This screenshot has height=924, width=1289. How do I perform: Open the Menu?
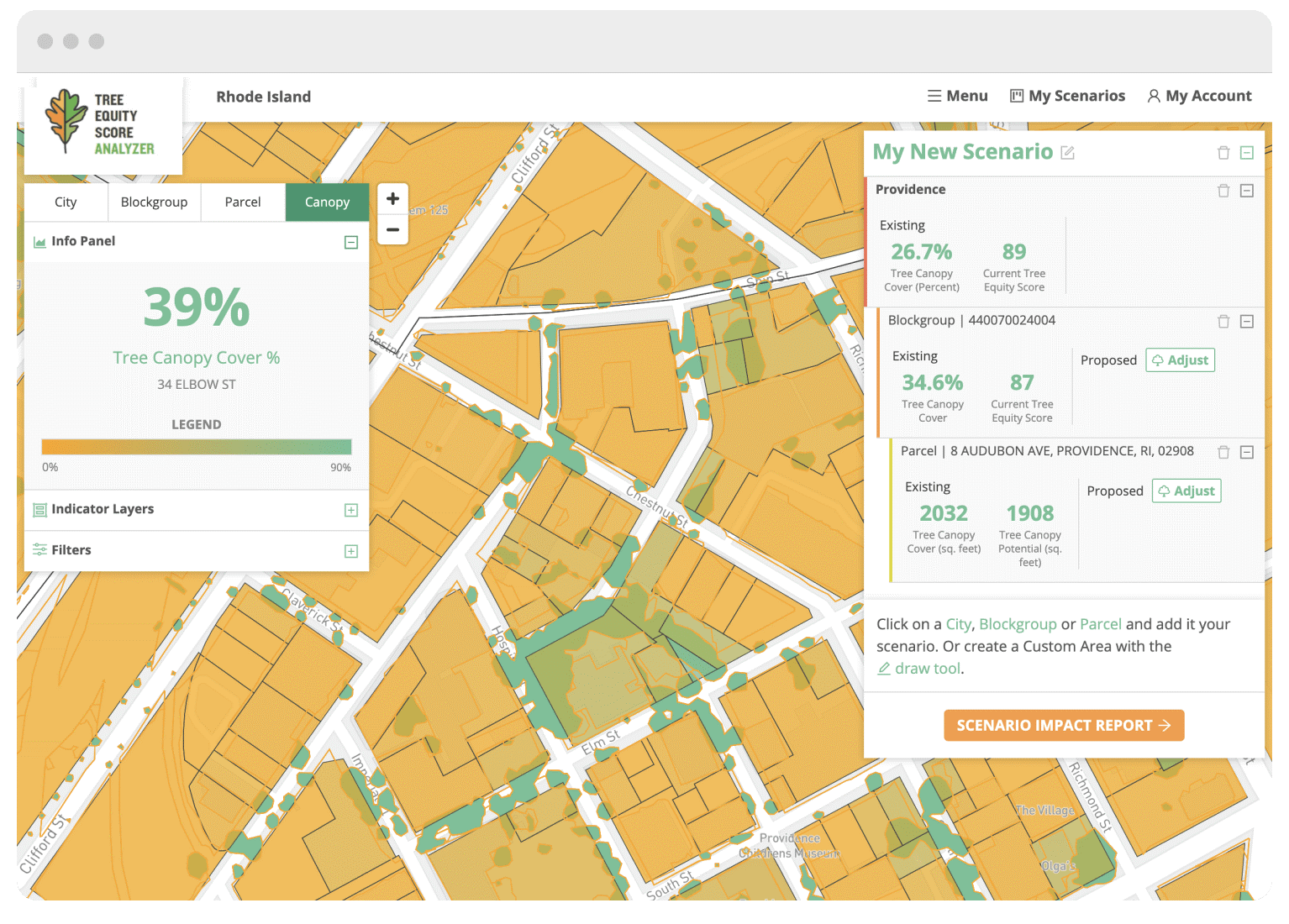tap(957, 96)
